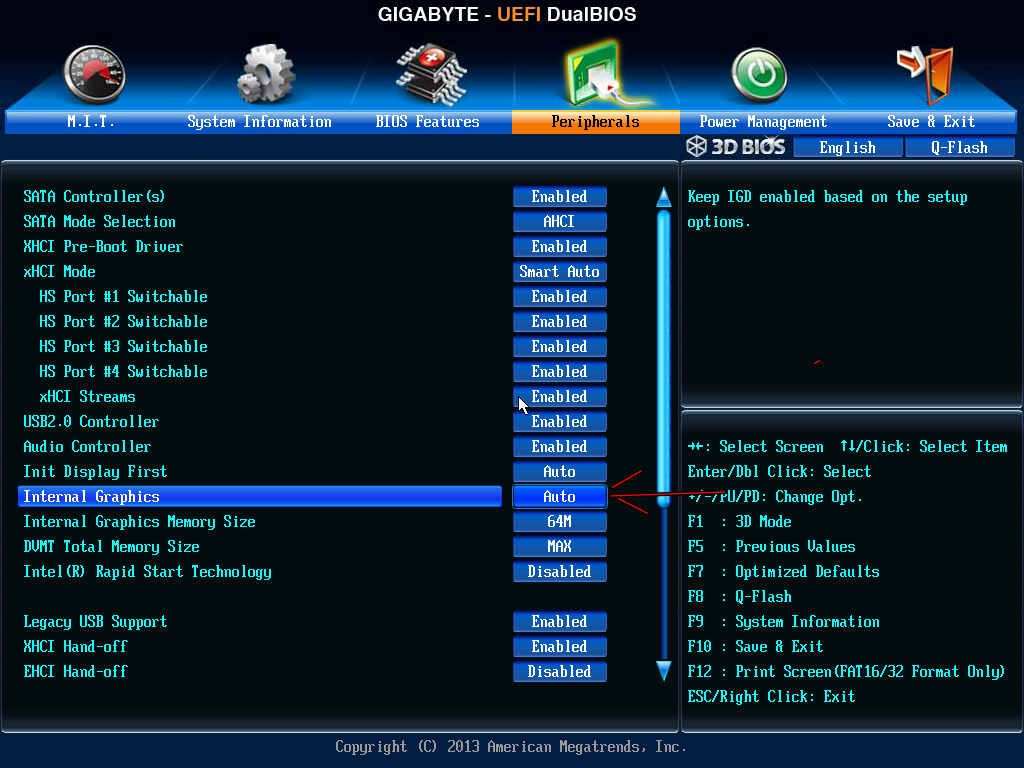Click the scroll up arrow
Screen dimensions: 1024x768
pyautogui.click(x=664, y=197)
